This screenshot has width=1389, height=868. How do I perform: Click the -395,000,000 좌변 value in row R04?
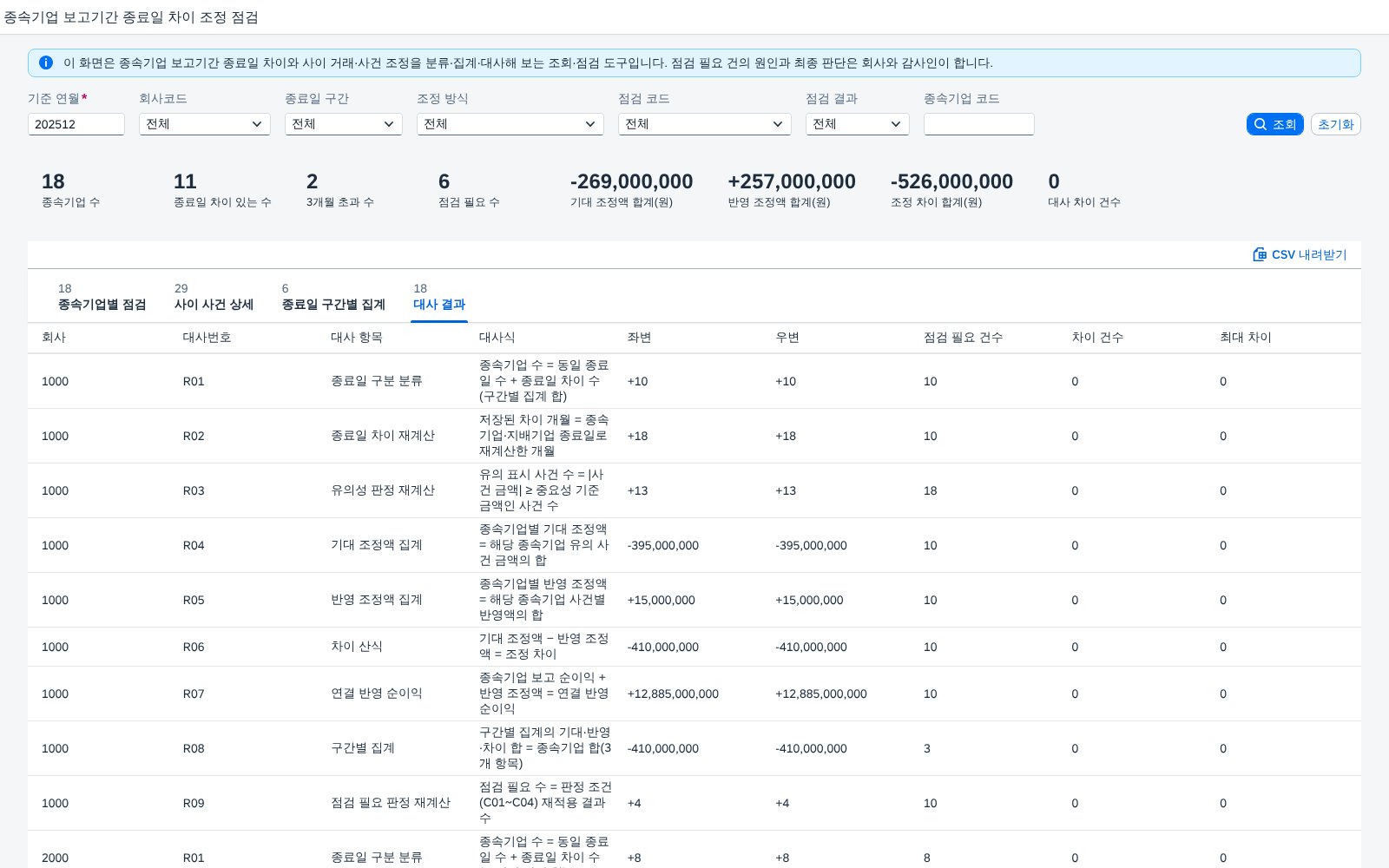(x=663, y=545)
